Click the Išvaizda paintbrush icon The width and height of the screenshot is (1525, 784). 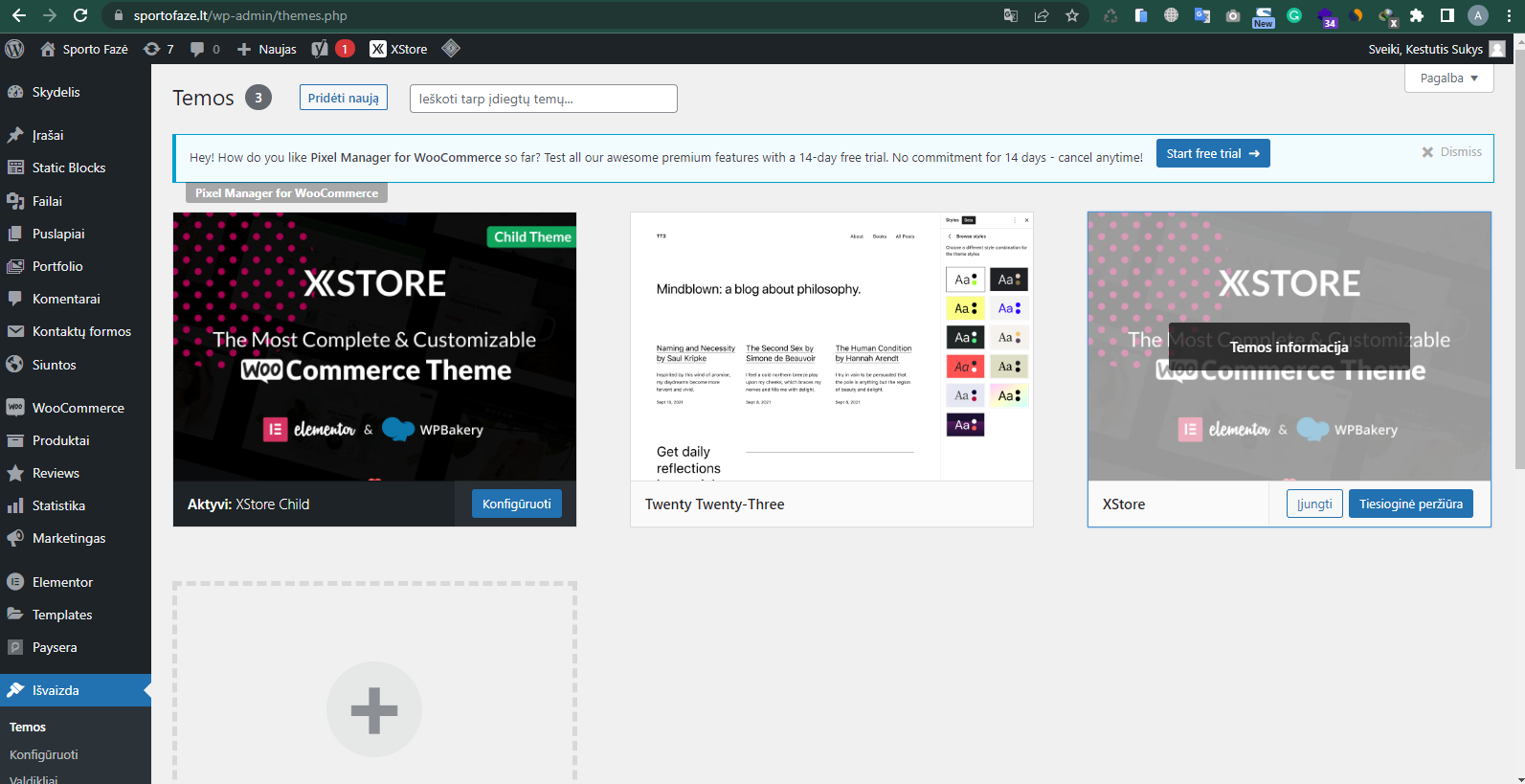pyautogui.click(x=15, y=690)
